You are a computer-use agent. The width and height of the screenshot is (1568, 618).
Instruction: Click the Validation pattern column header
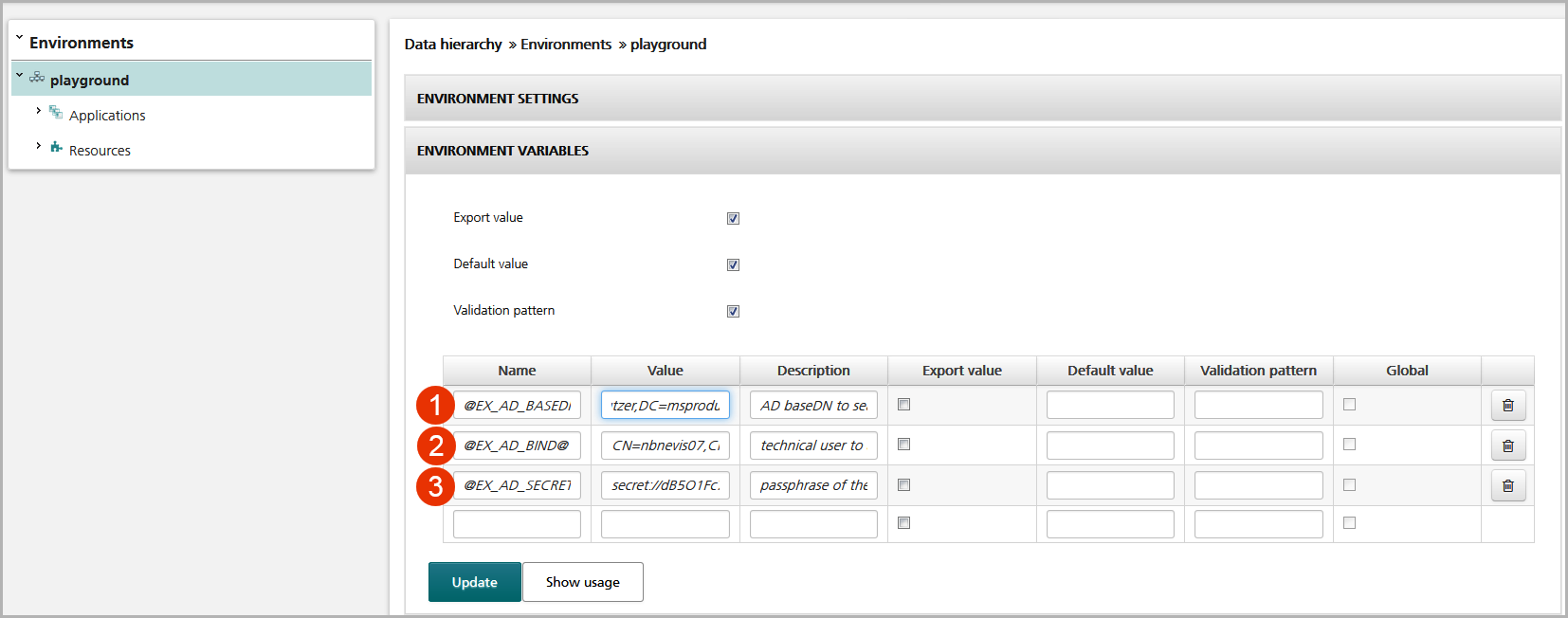(x=1259, y=371)
